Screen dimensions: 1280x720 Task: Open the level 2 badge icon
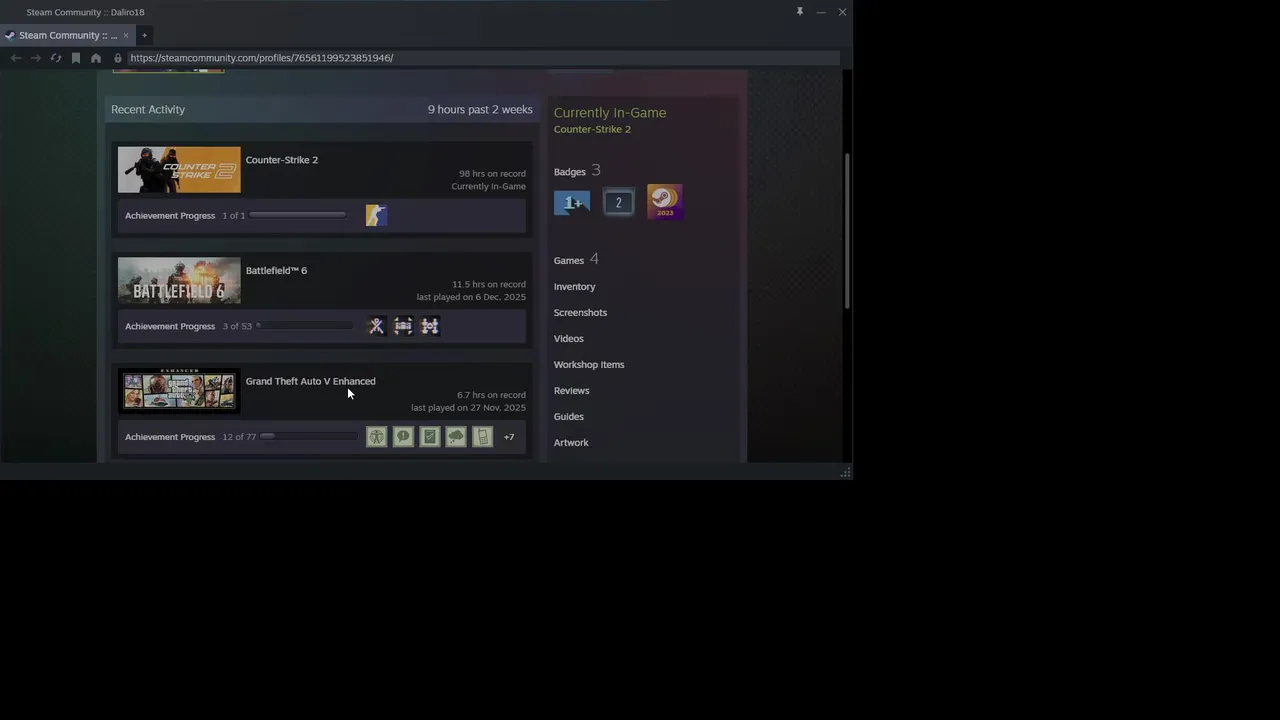(618, 202)
